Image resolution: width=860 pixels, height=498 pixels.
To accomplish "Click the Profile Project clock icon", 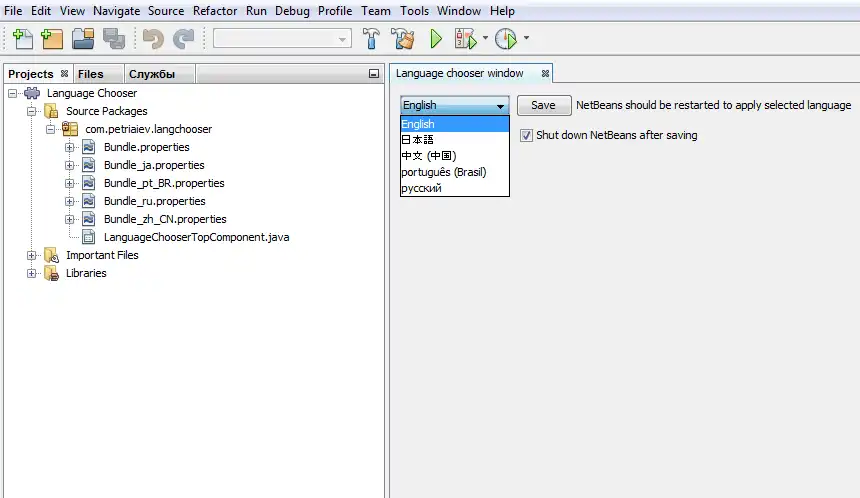I will tap(506, 39).
